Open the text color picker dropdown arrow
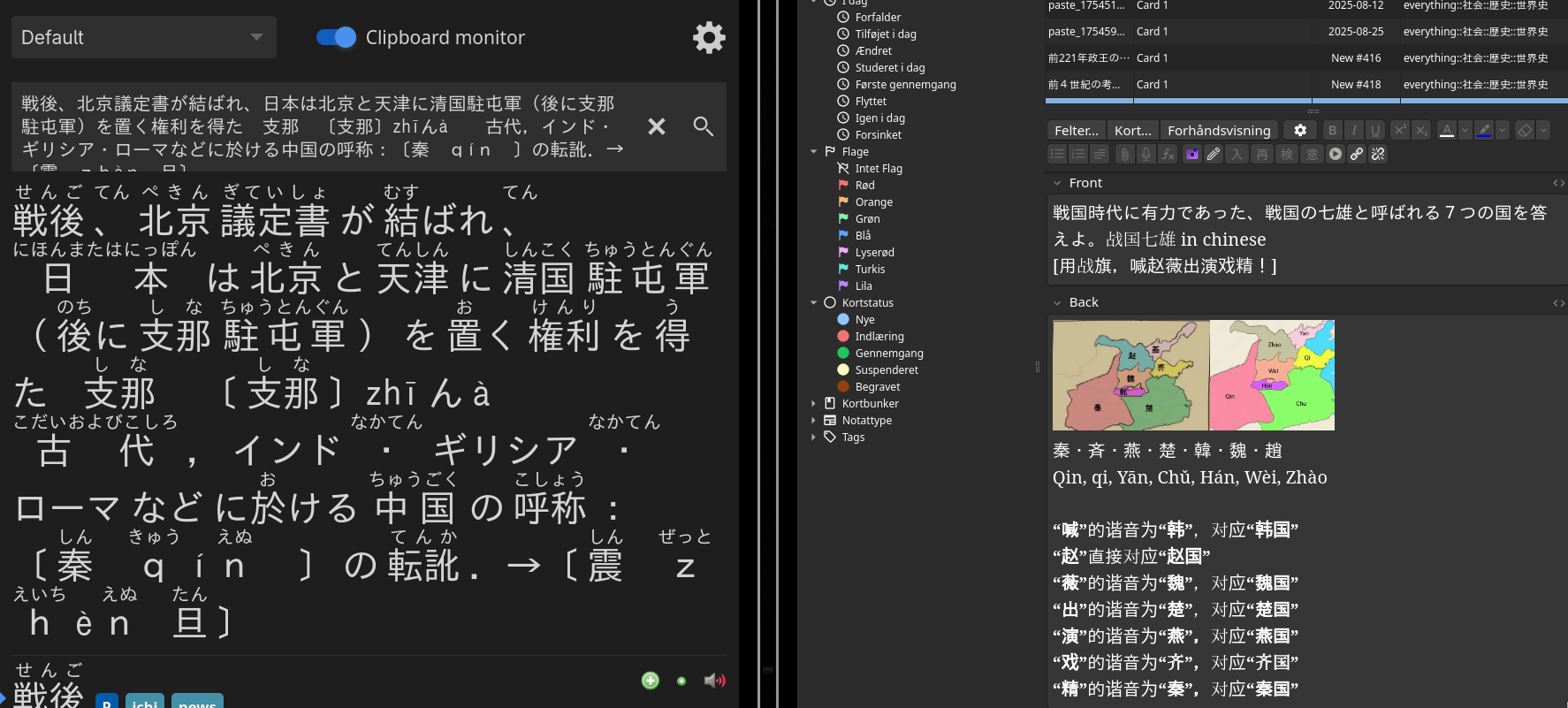The width and height of the screenshot is (1568, 708). (x=1465, y=130)
